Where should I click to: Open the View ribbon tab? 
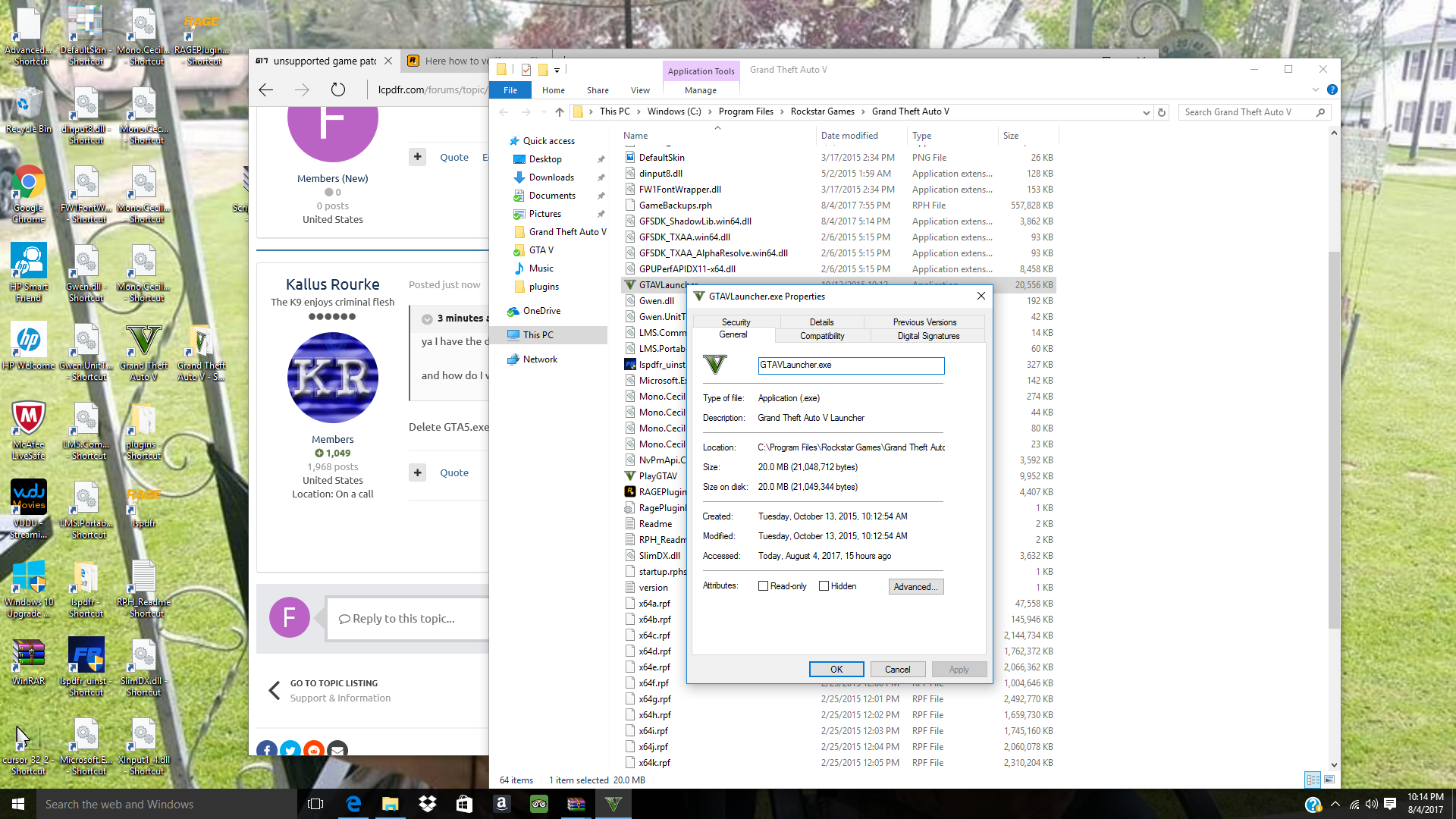[x=640, y=90]
